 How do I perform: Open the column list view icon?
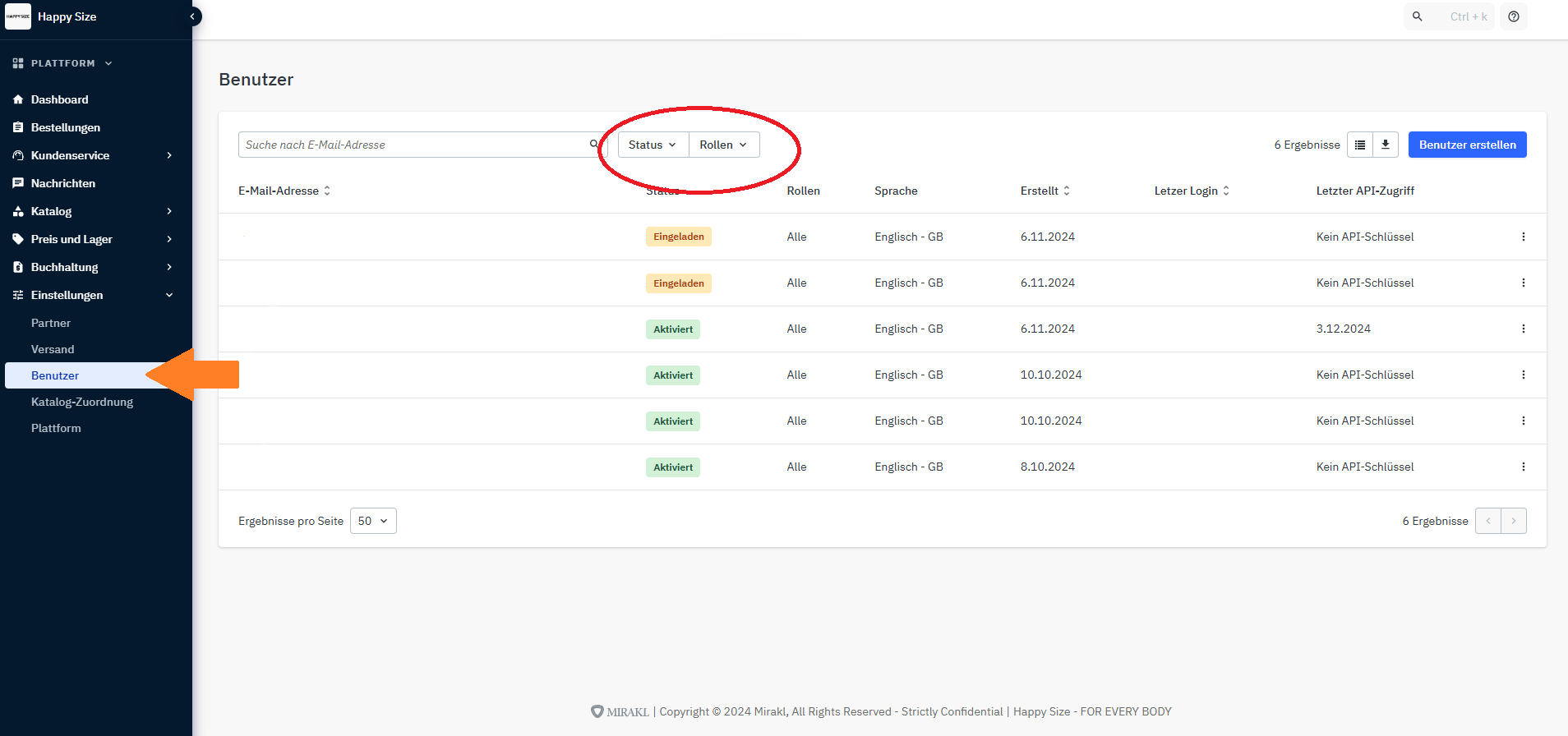click(1360, 145)
